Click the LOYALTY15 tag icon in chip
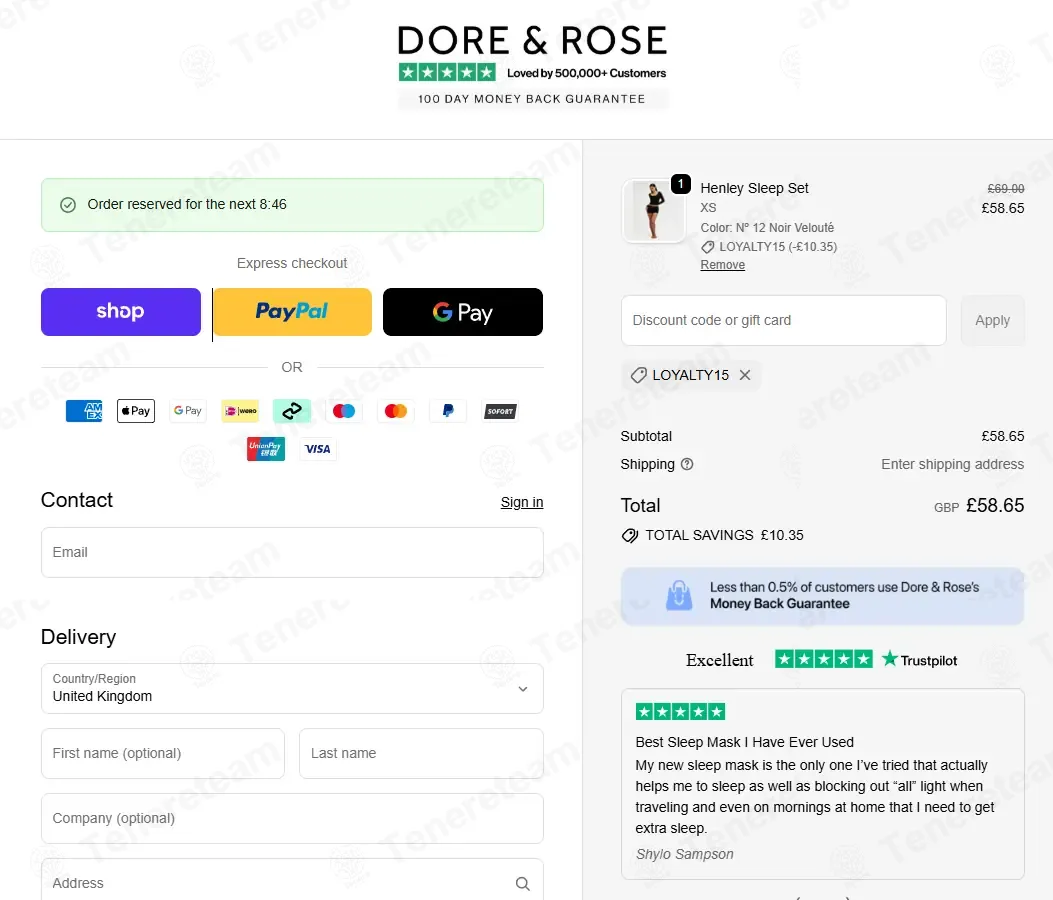The height and width of the screenshot is (900, 1053). click(639, 375)
